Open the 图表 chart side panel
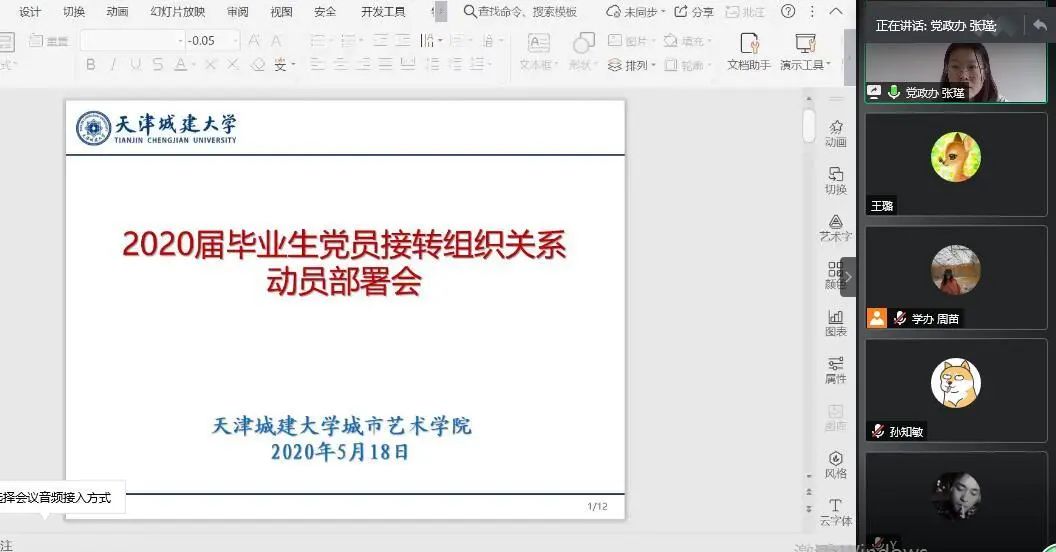Screen dimensions: 1056x552 (x=835, y=322)
